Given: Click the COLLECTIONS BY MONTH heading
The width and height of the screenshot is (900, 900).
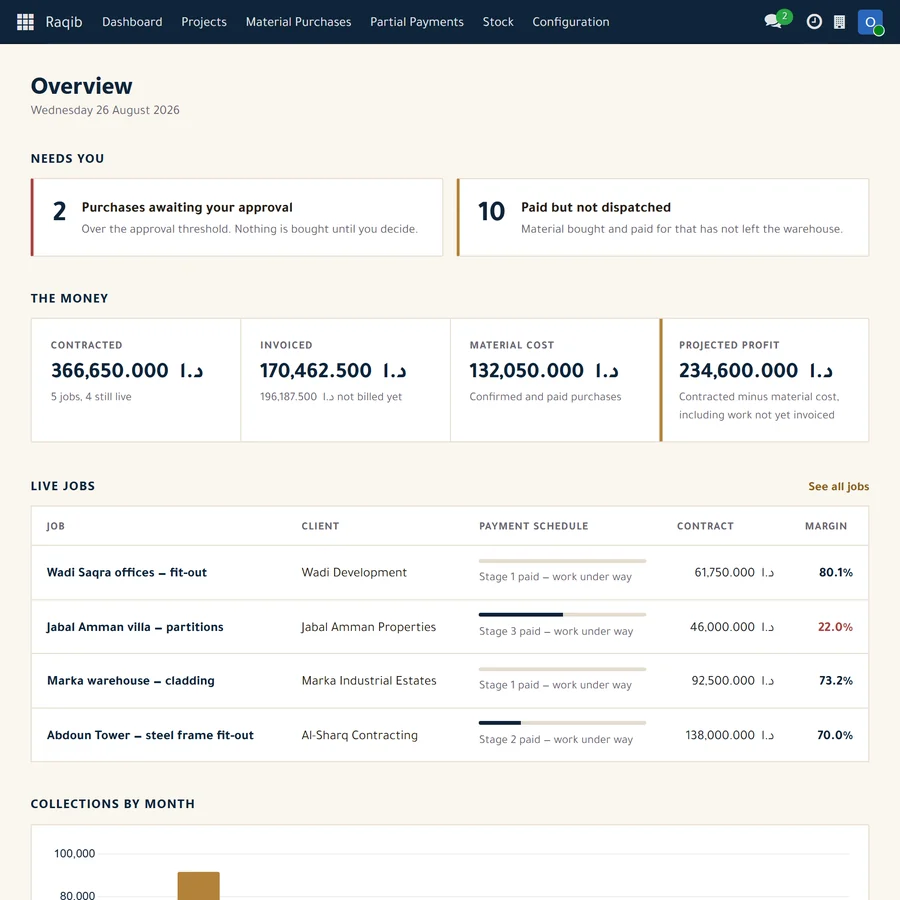Looking at the screenshot, I should tap(112, 804).
